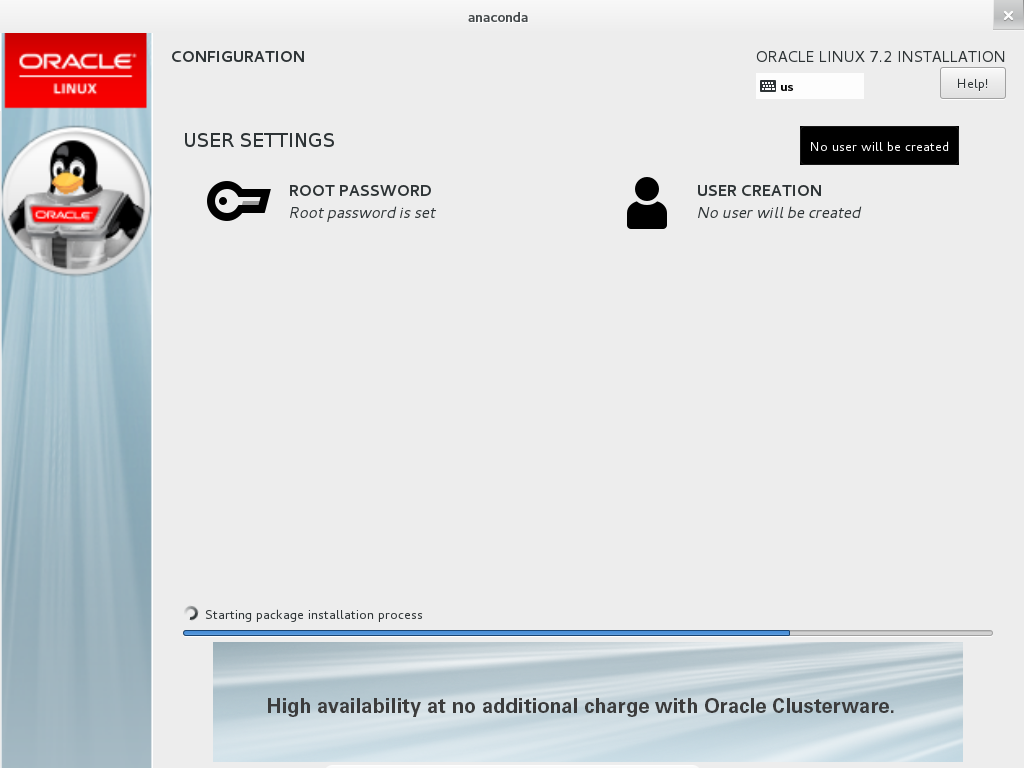Click the Oracle penguin mascot image
Screen dimensions: 1024x768
click(76, 200)
